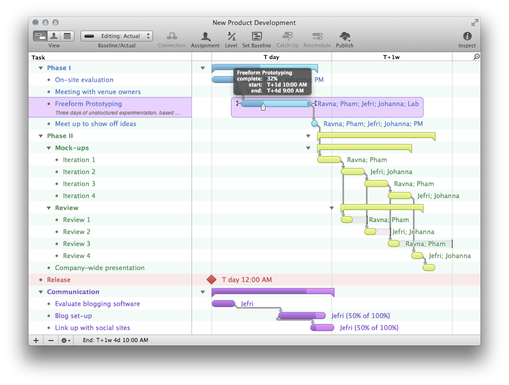Click the magnifier icon in timeline header
This screenshot has height=385, width=509.
[476, 57]
